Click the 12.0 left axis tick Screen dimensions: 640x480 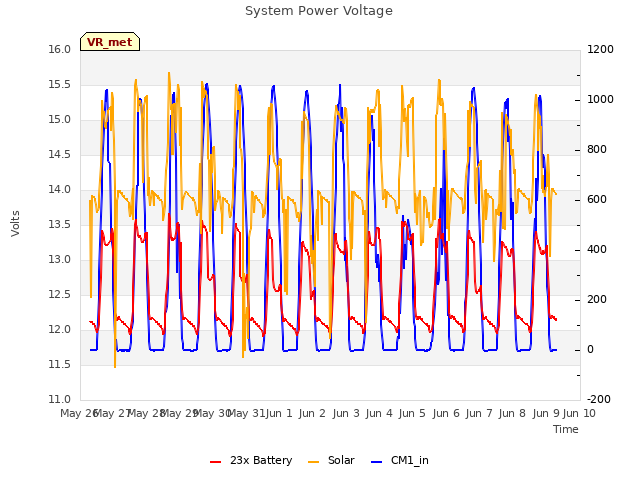(x=60, y=329)
